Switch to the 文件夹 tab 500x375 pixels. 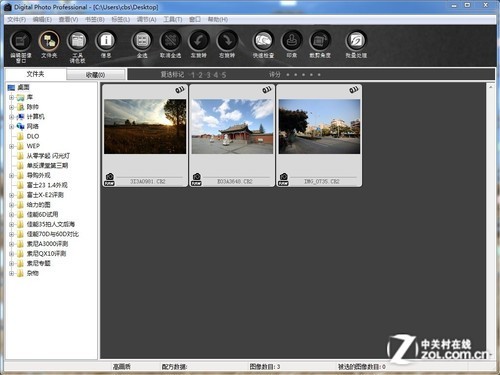click(35, 74)
